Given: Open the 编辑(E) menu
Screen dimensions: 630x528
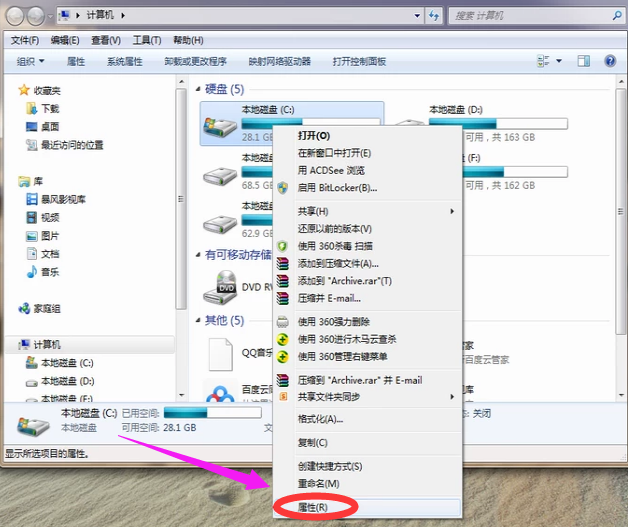Looking at the screenshot, I should 65,40.
